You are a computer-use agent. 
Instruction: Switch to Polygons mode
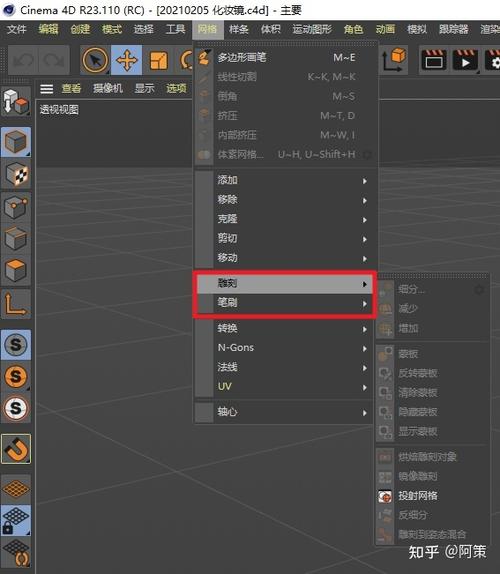pyautogui.click(x=16, y=270)
